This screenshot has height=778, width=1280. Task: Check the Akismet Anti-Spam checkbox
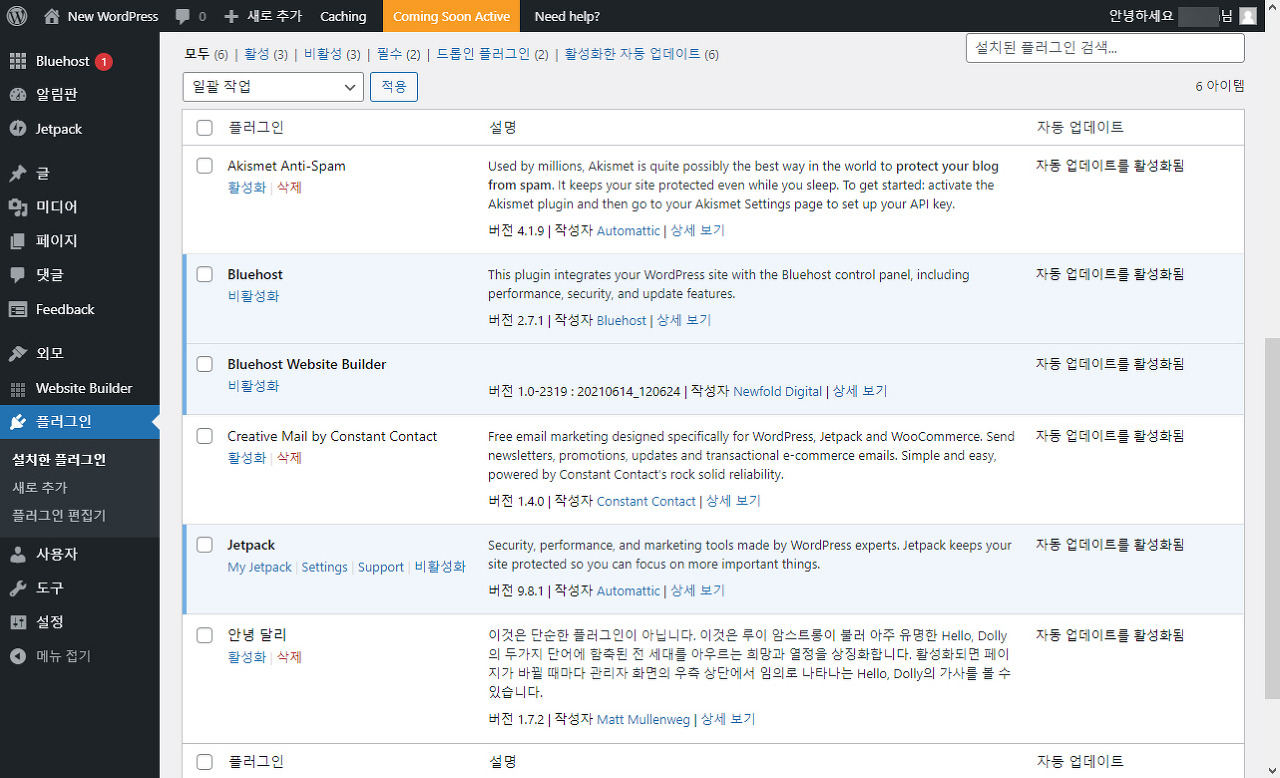(205, 166)
